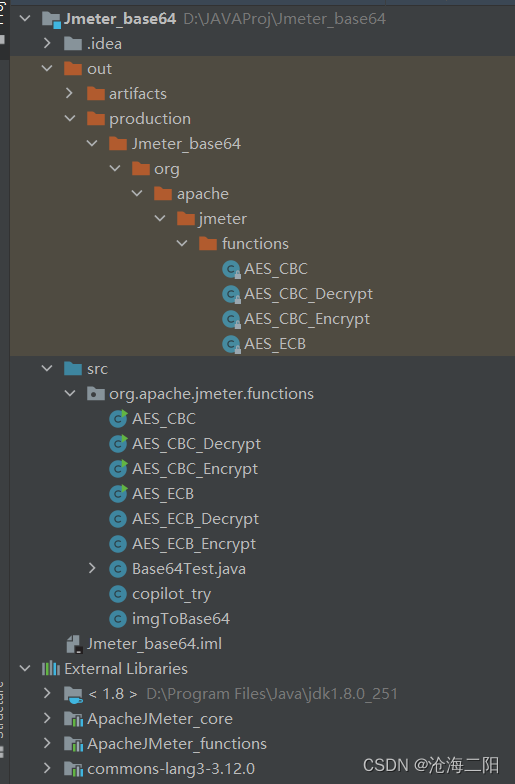The width and height of the screenshot is (515, 784).
Task: Click the production folder icon
Action: coord(96,118)
